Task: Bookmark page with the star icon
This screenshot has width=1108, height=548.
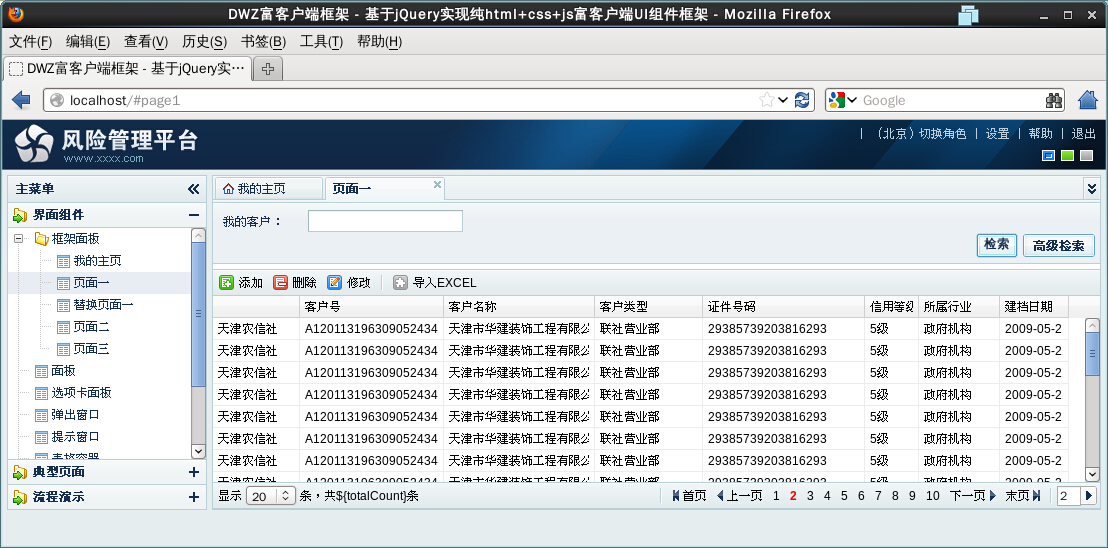Action: point(767,100)
